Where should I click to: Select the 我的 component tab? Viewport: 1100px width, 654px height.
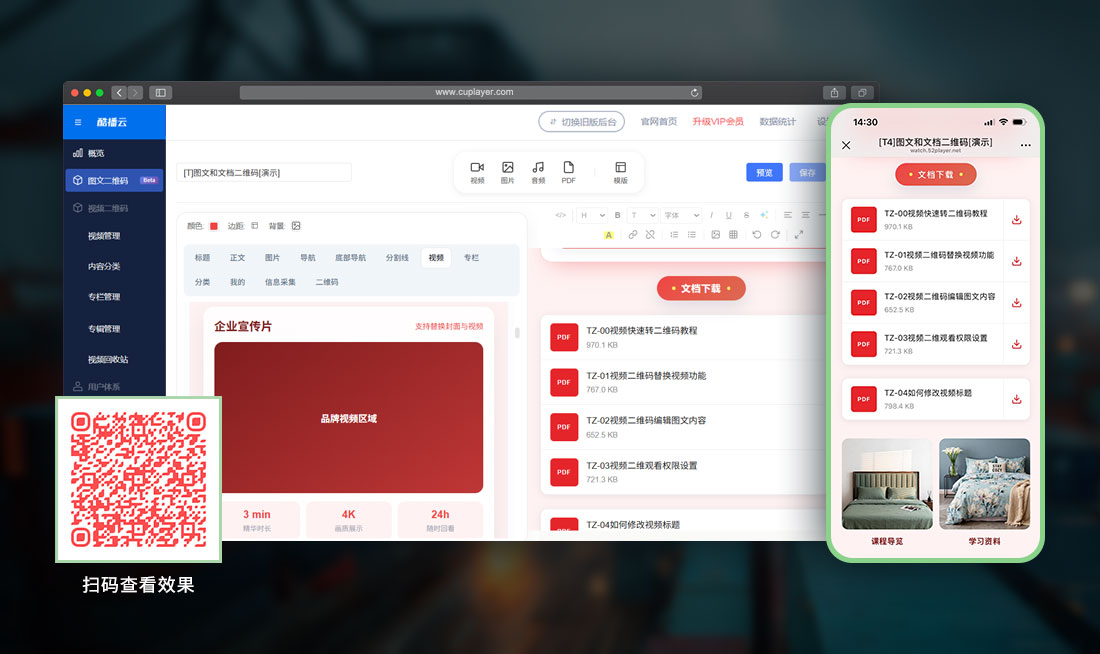238,282
